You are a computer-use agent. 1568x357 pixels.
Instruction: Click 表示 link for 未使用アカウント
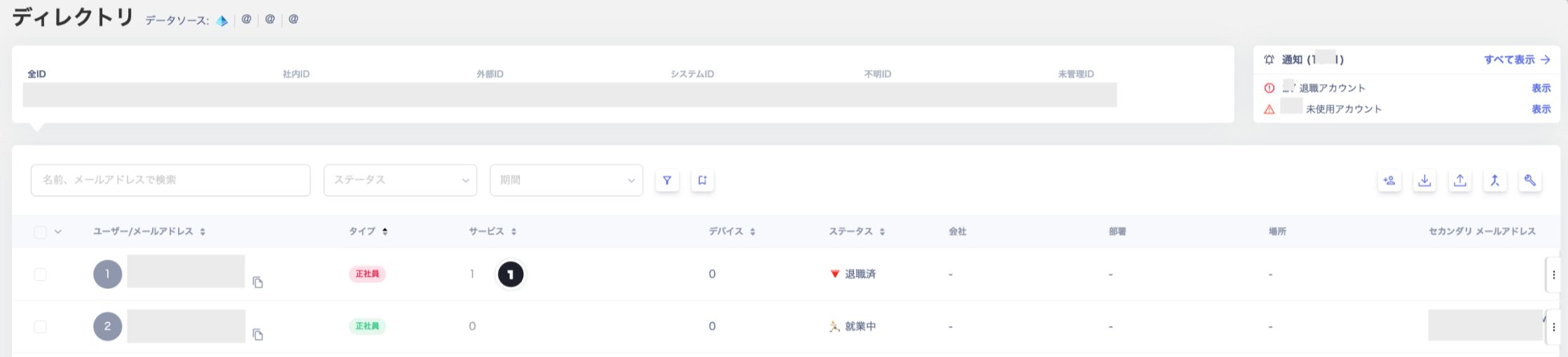click(1541, 109)
